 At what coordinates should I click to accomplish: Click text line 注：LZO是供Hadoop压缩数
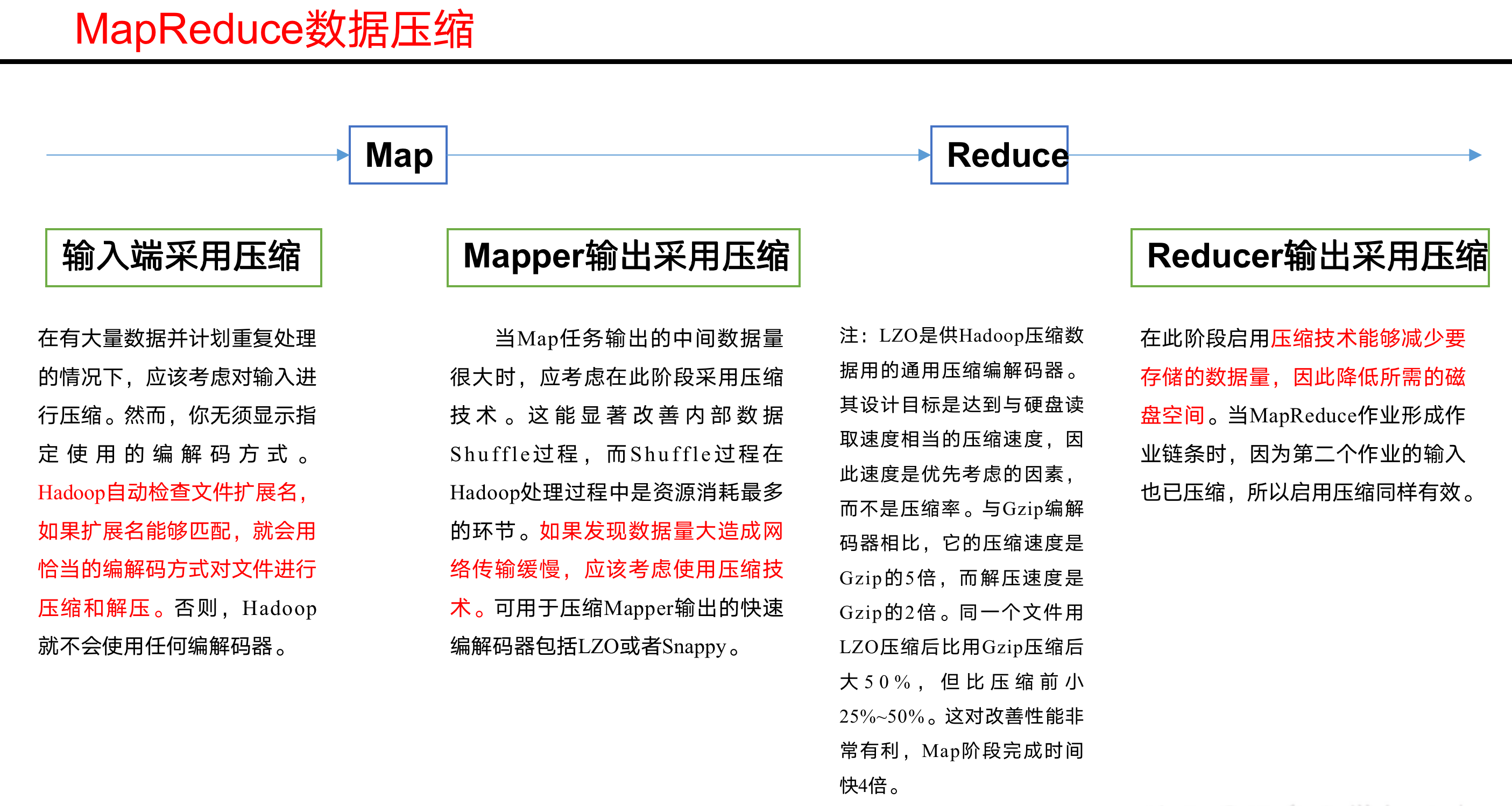tap(962, 335)
